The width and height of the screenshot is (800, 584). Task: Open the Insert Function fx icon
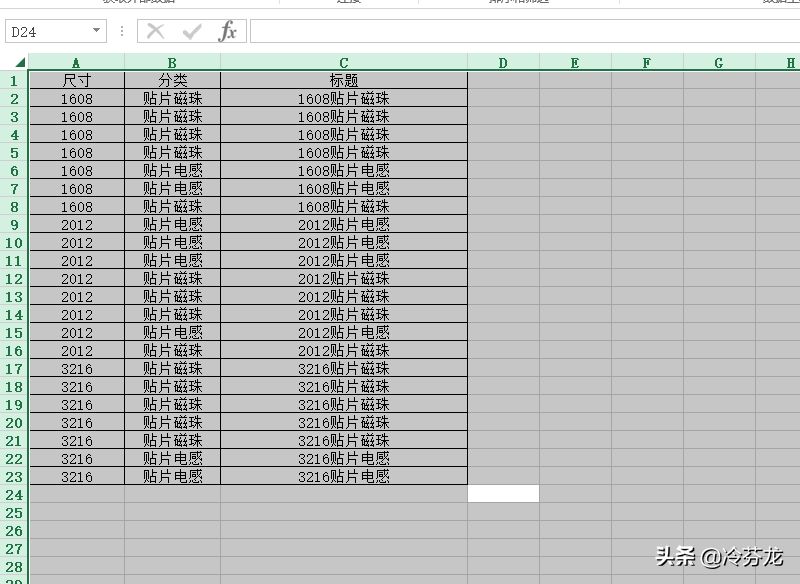227,32
